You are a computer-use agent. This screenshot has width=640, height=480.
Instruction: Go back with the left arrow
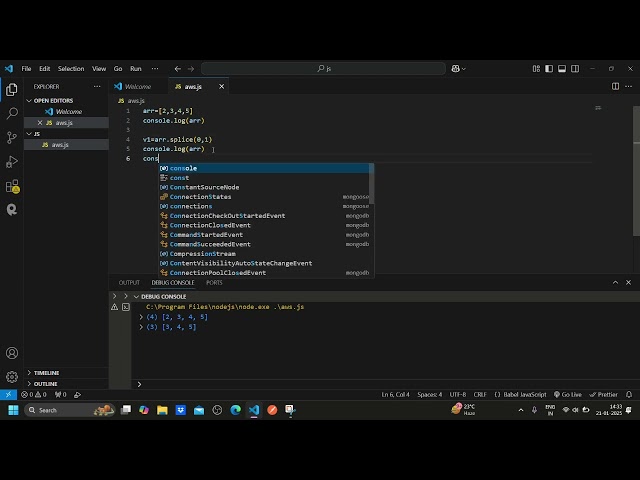(178, 69)
